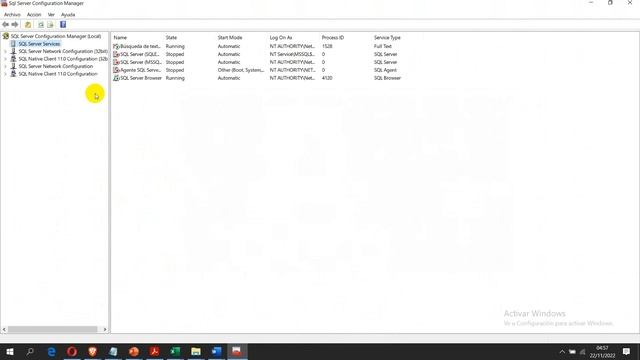
Task: Click Other (Boot, System... start mode cell
Action: point(241,70)
